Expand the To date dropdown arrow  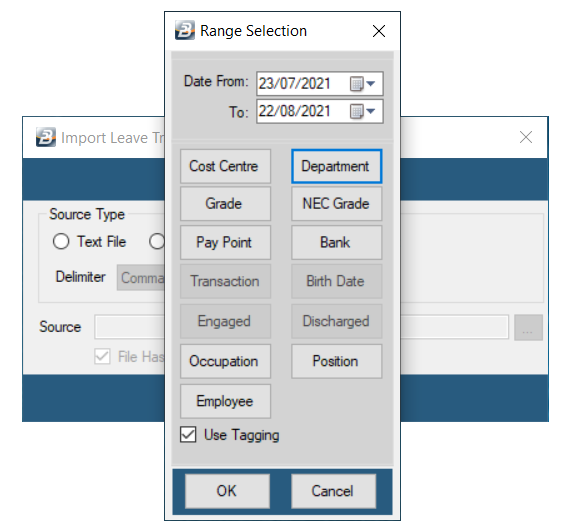pos(371,111)
